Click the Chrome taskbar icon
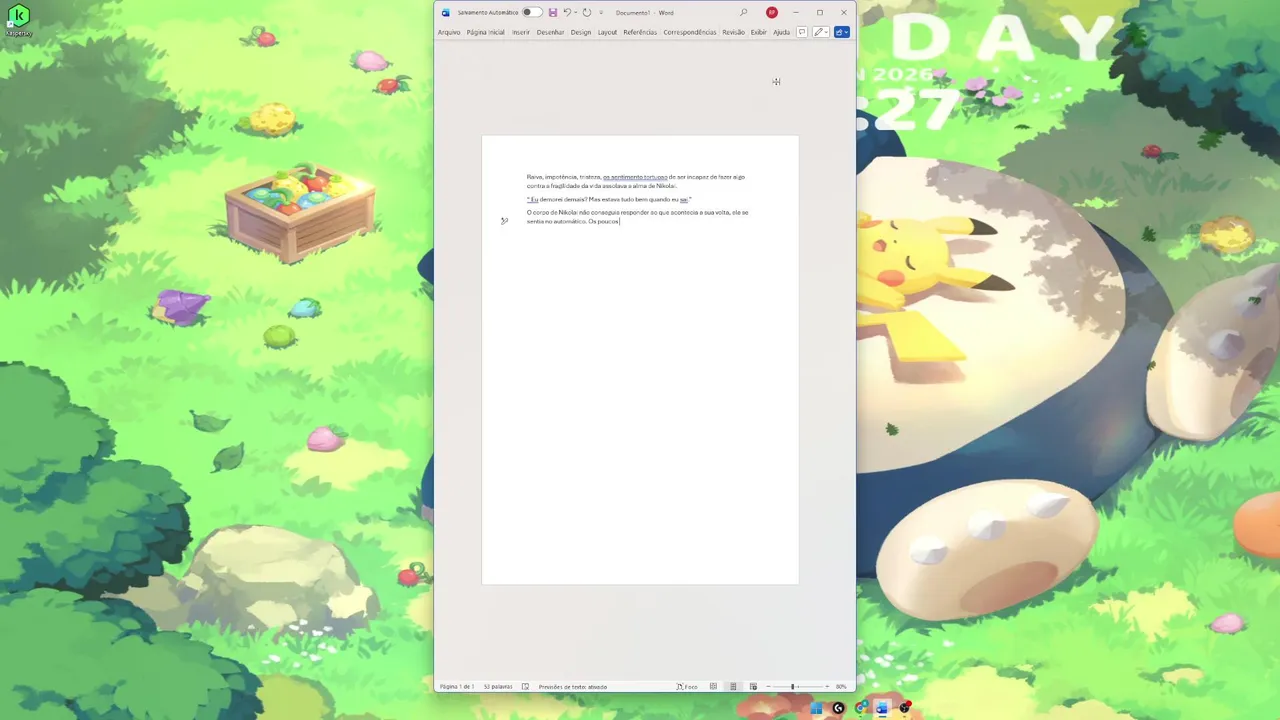Viewport: 1280px width, 720px height. click(x=860, y=708)
